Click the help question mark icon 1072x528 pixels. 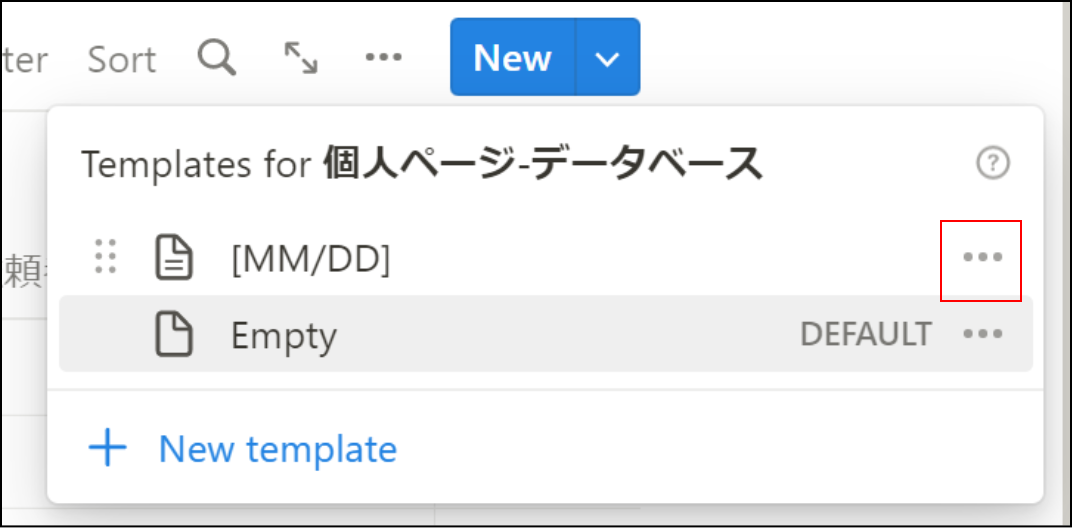point(993,163)
